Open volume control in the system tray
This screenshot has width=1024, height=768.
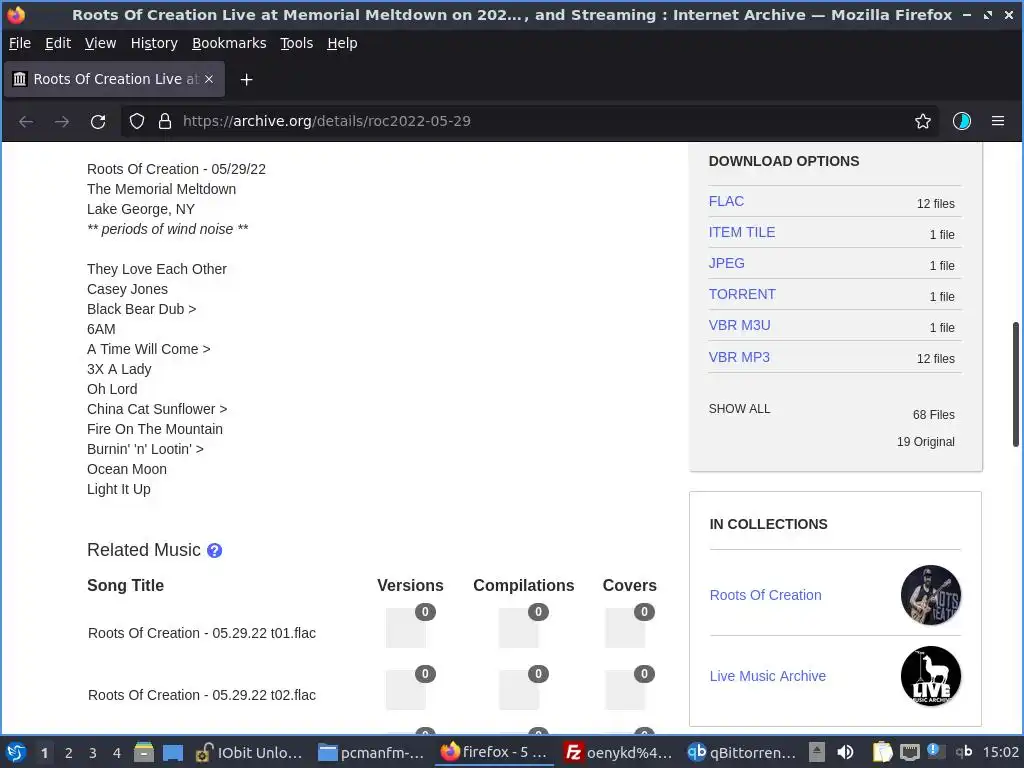pos(845,753)
